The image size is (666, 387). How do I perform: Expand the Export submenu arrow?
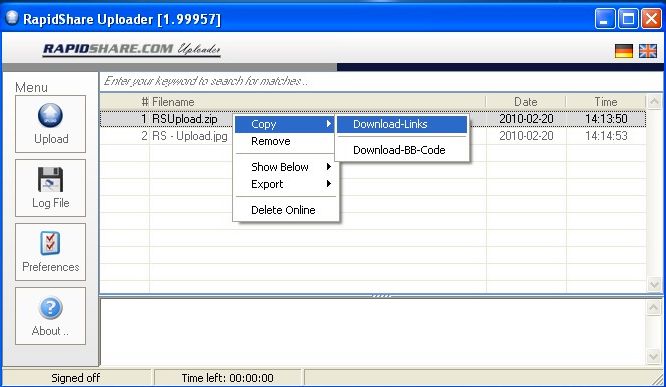(329, 184)
